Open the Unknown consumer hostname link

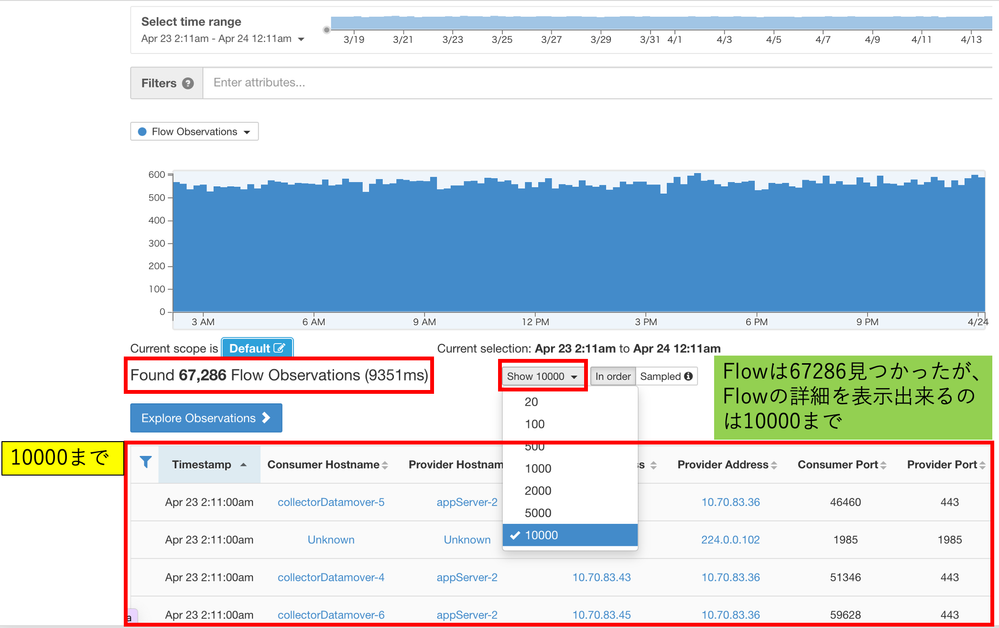click(x=331, y=539)
